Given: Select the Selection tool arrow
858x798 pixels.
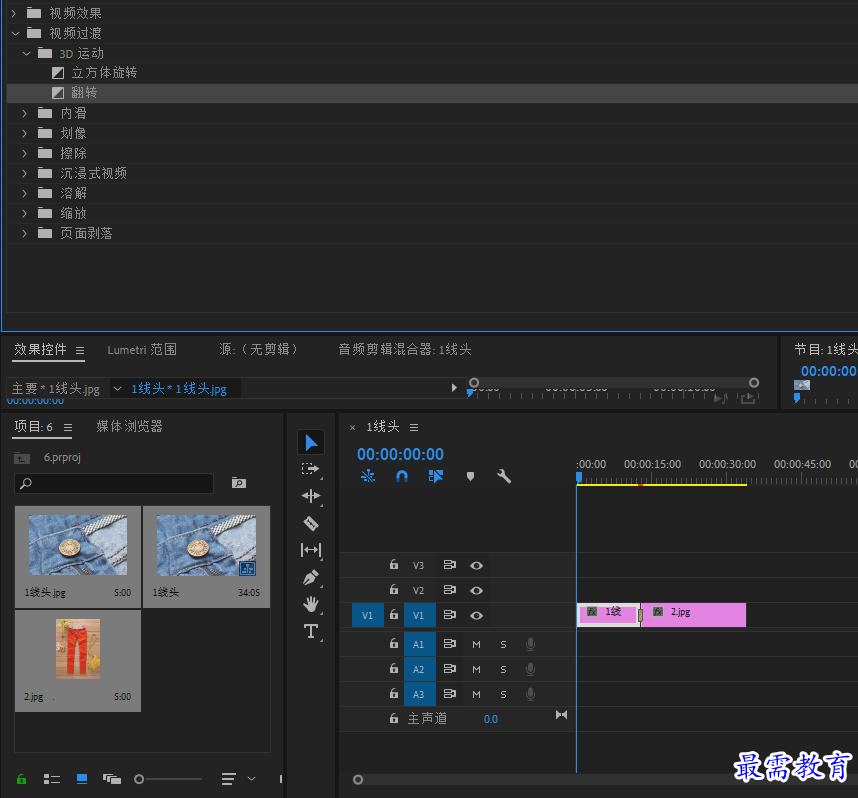Looking at the screenshot, I should [311, 443].
